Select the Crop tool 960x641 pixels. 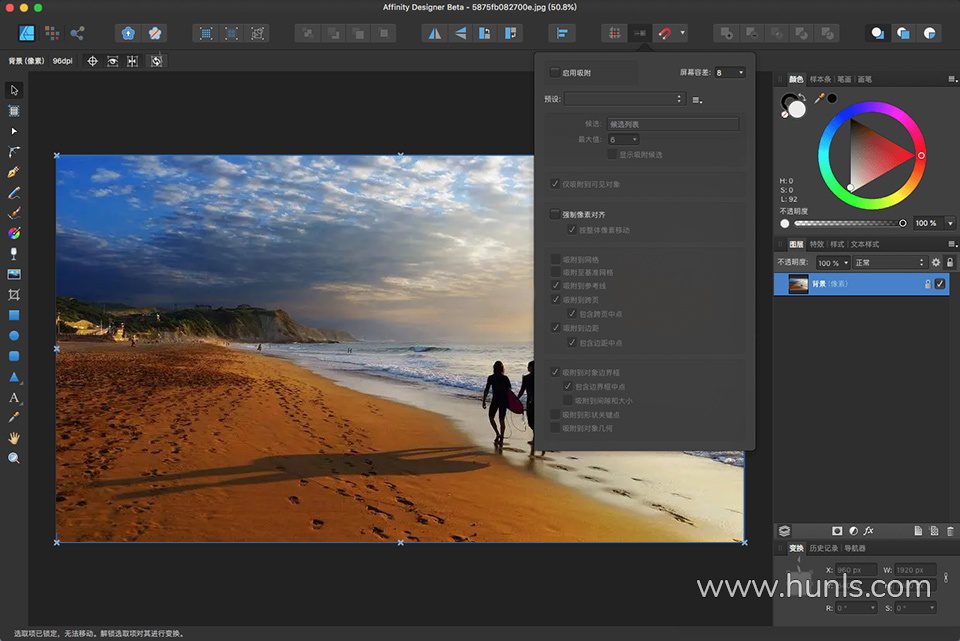(14, 295)
